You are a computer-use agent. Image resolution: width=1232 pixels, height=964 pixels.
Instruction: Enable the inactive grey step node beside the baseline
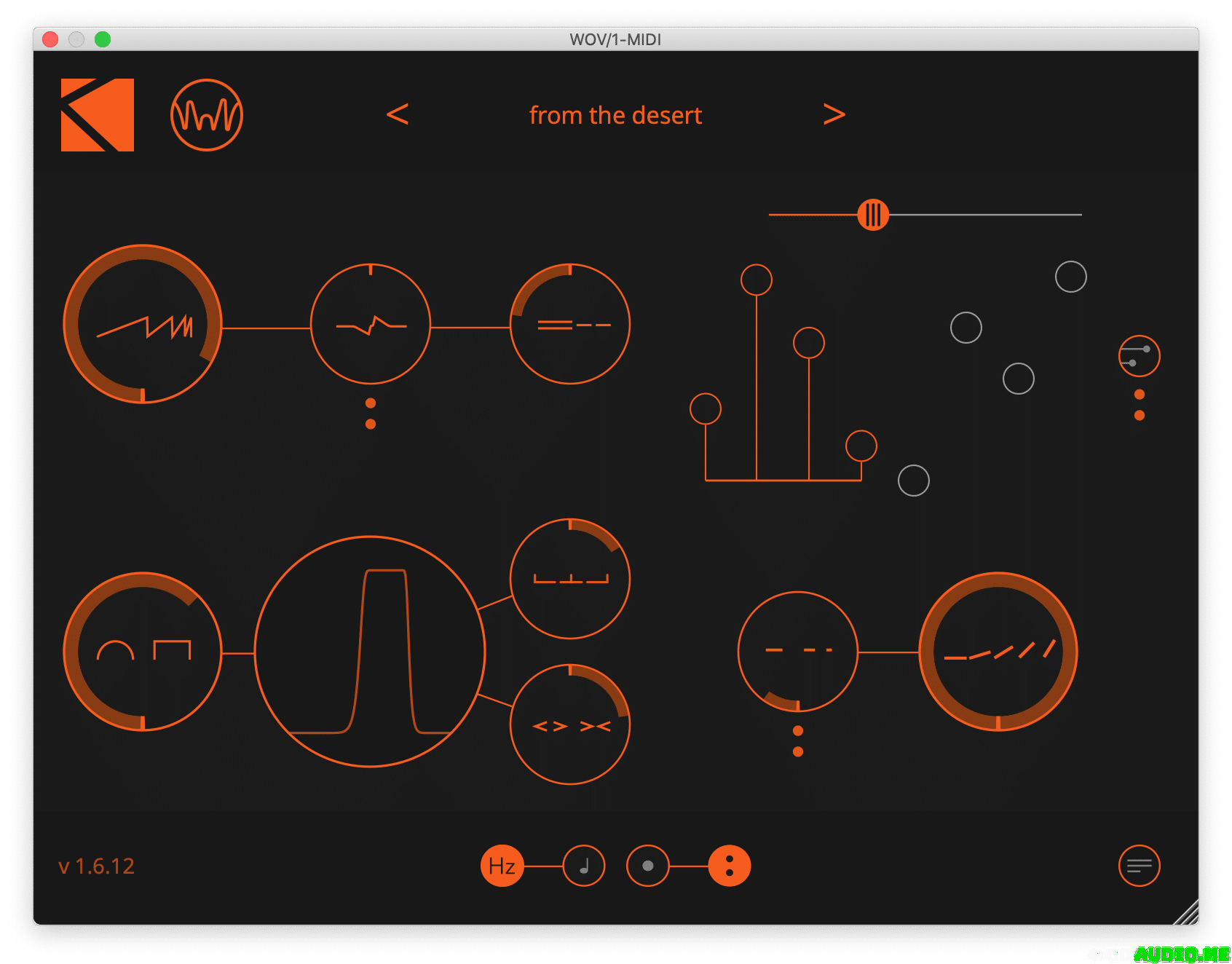tap(914, 481)
